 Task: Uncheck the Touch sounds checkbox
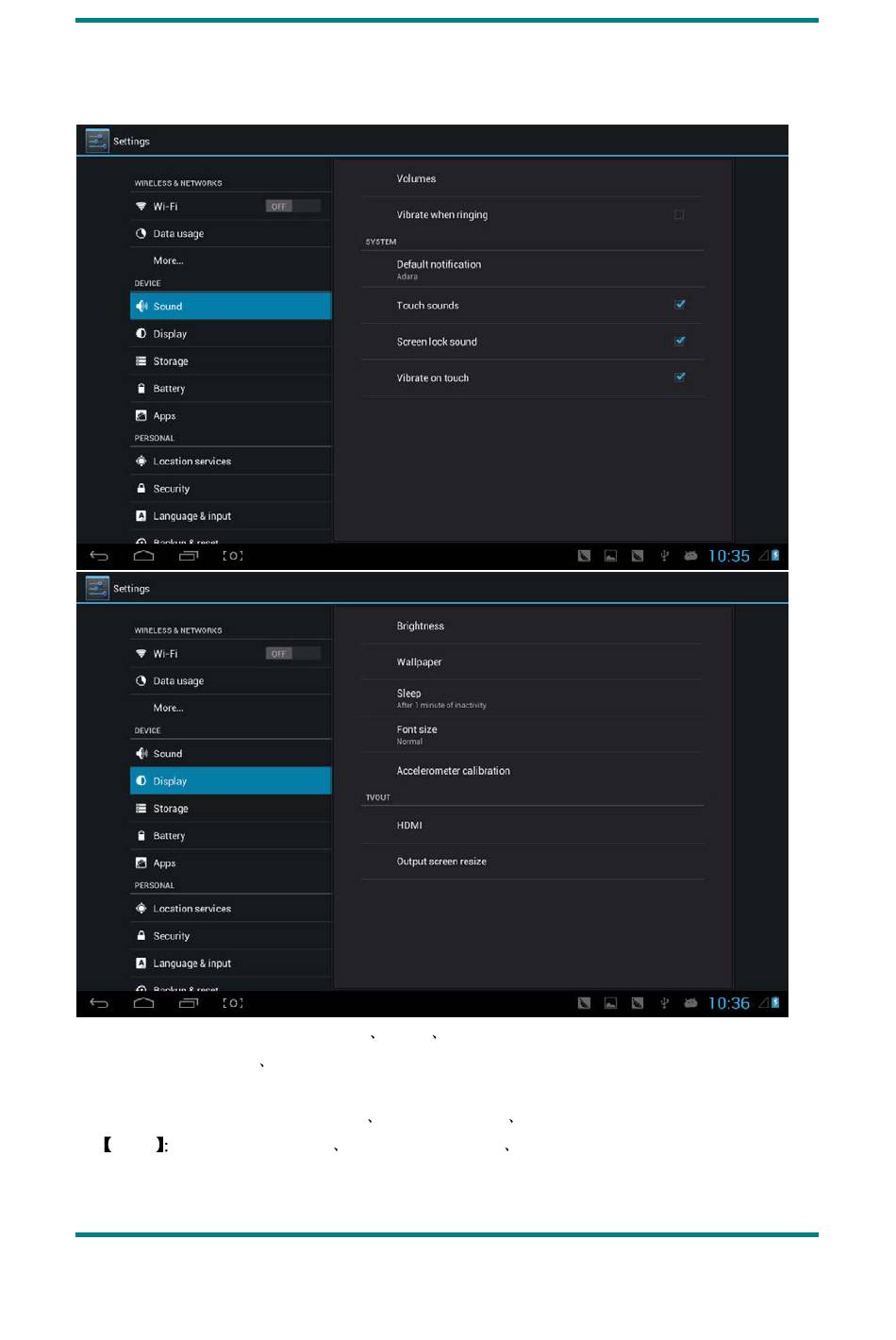pyautogui.click(x=680, y=304)
